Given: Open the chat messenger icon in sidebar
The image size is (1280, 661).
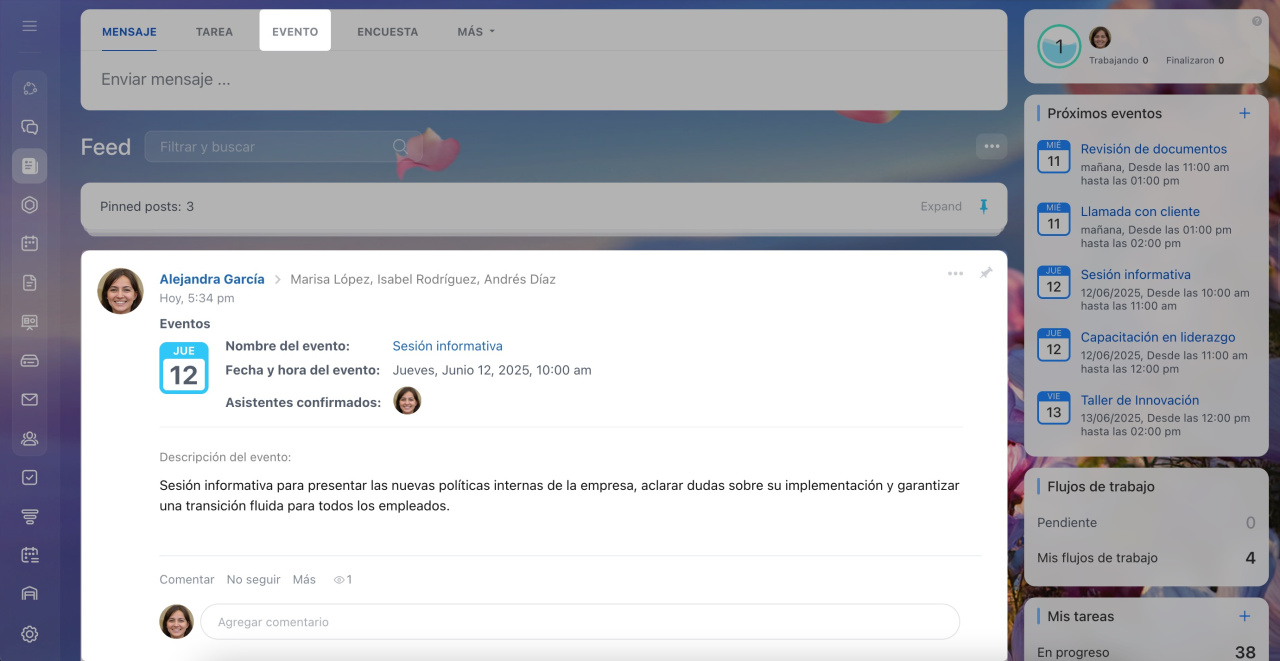Looking at the screenshot, I should click(x=29, y=127).
